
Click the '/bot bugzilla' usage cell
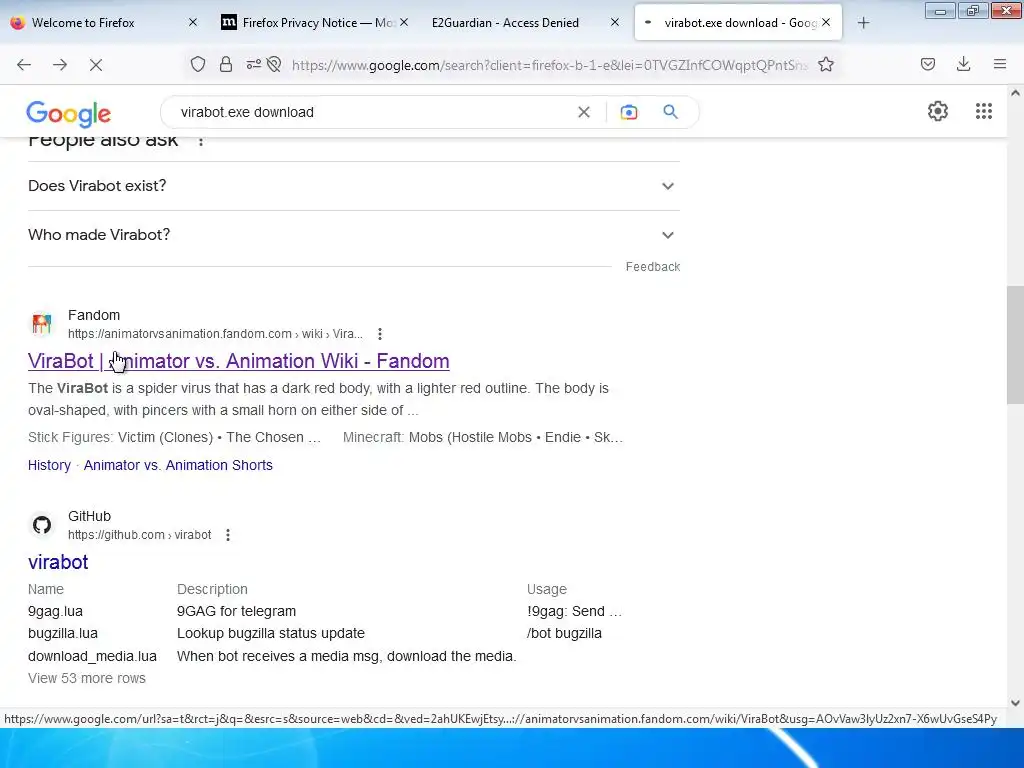[x=564, y=633]
